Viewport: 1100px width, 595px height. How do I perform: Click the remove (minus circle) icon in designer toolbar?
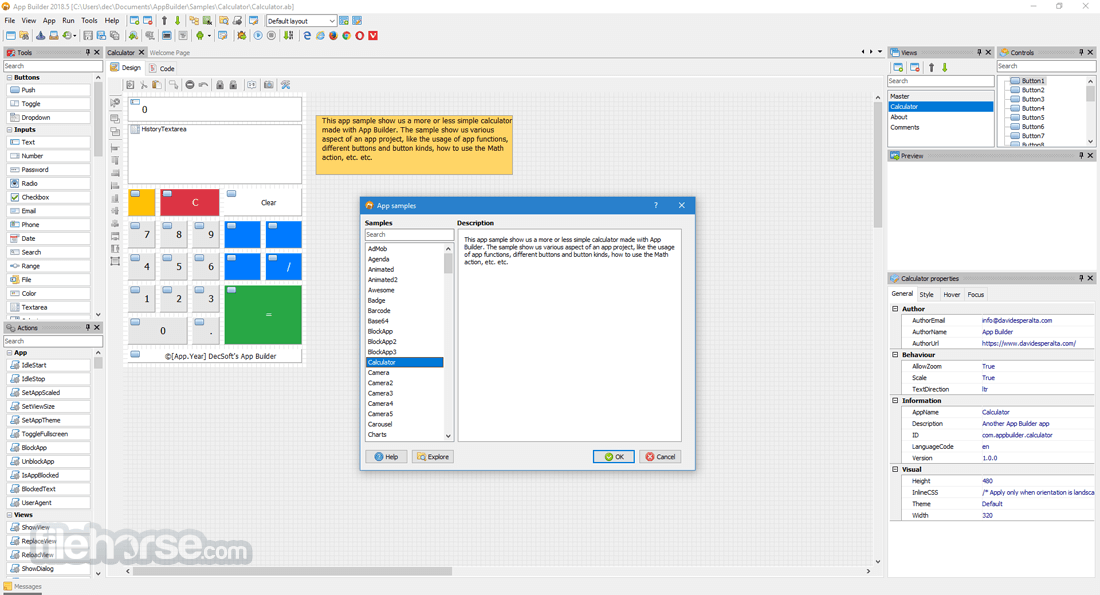189,85
